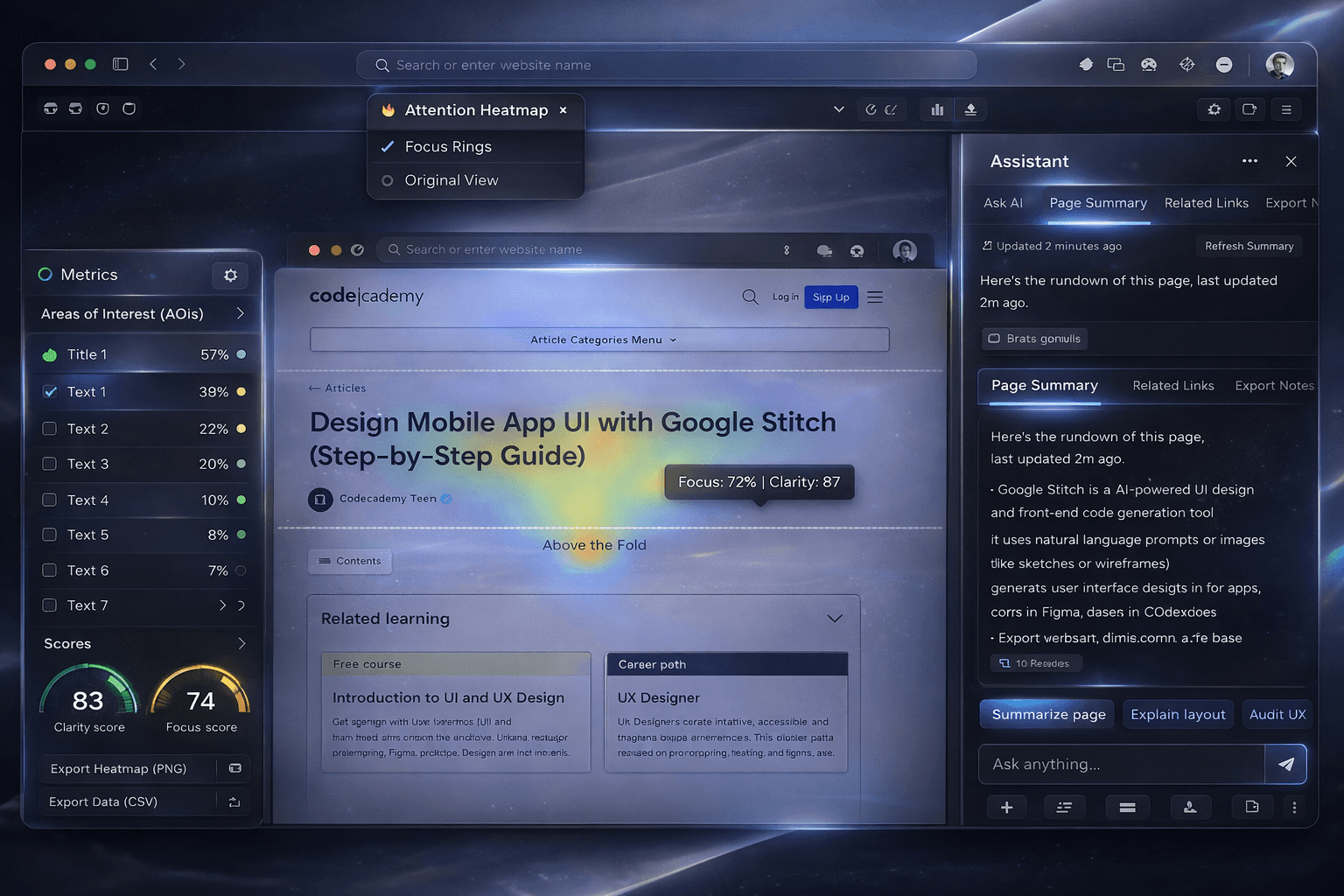Click the picture-in-picture icon near settings gear
Screen dimensions: 1344x896
click(1249, 109)
